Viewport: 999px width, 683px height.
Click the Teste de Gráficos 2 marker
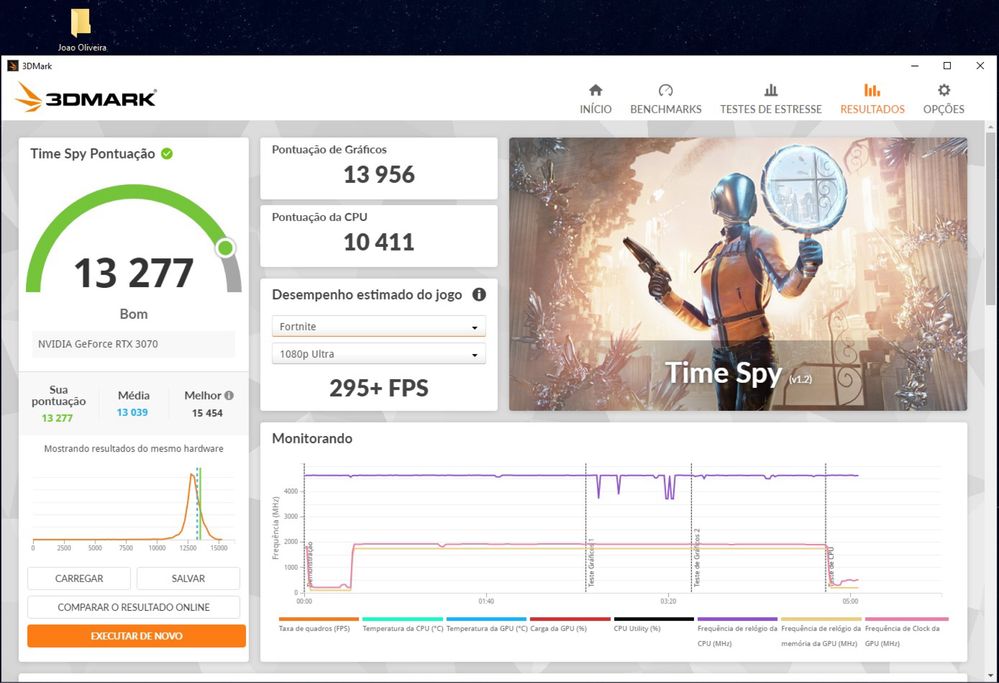tap(696, 558)
